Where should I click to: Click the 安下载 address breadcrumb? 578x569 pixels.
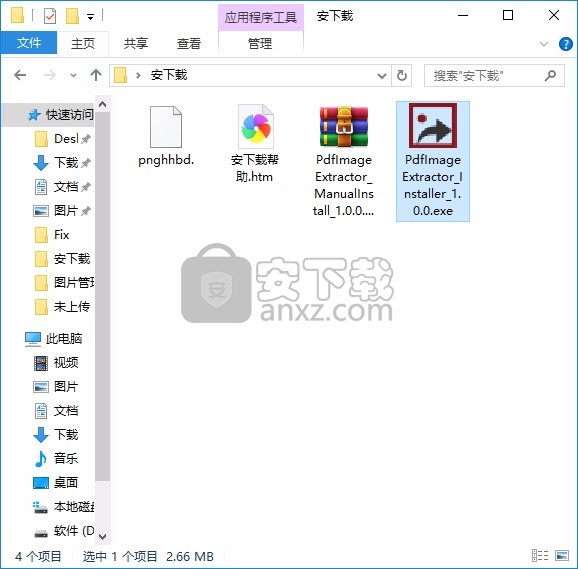tap(169, 76)
